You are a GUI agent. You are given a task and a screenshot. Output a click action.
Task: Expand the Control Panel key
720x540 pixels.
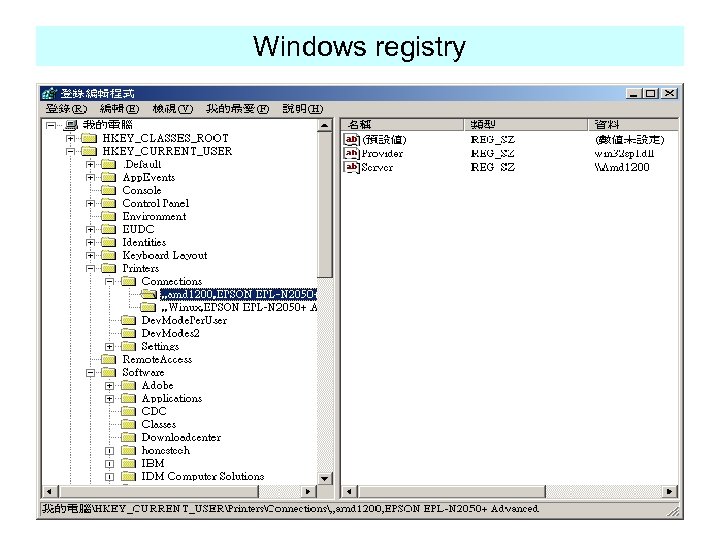click(90, 203)
